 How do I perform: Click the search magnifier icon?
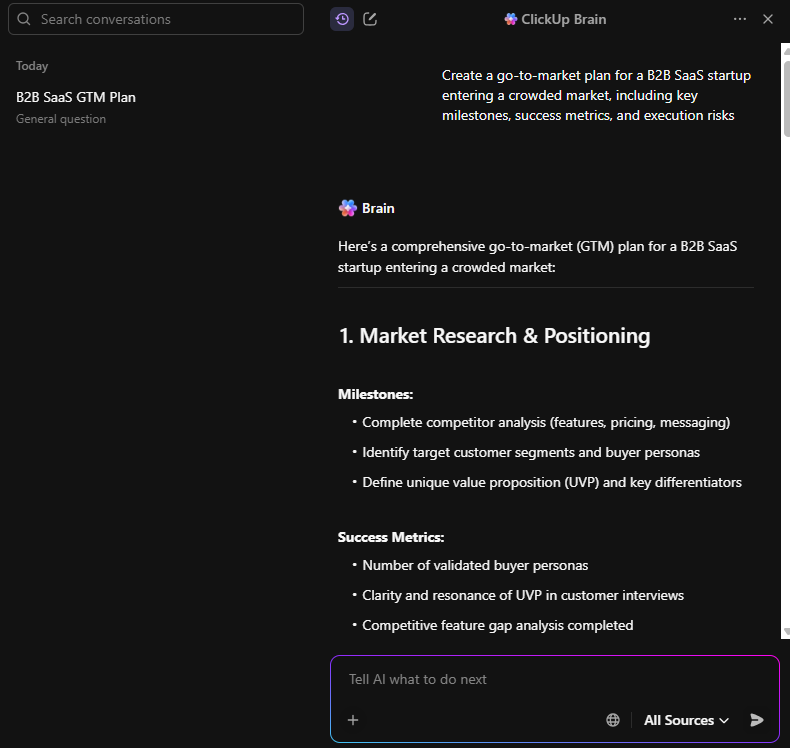pyautogui.click(x=24, y=19)
